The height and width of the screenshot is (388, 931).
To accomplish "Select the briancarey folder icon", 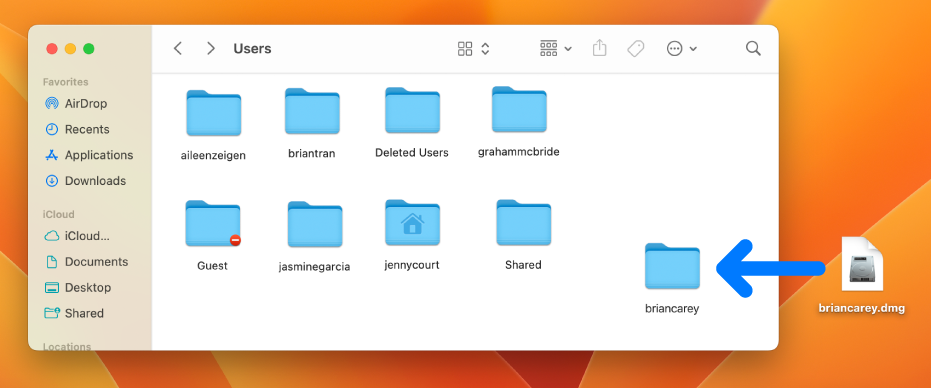I will pos(672,266).
